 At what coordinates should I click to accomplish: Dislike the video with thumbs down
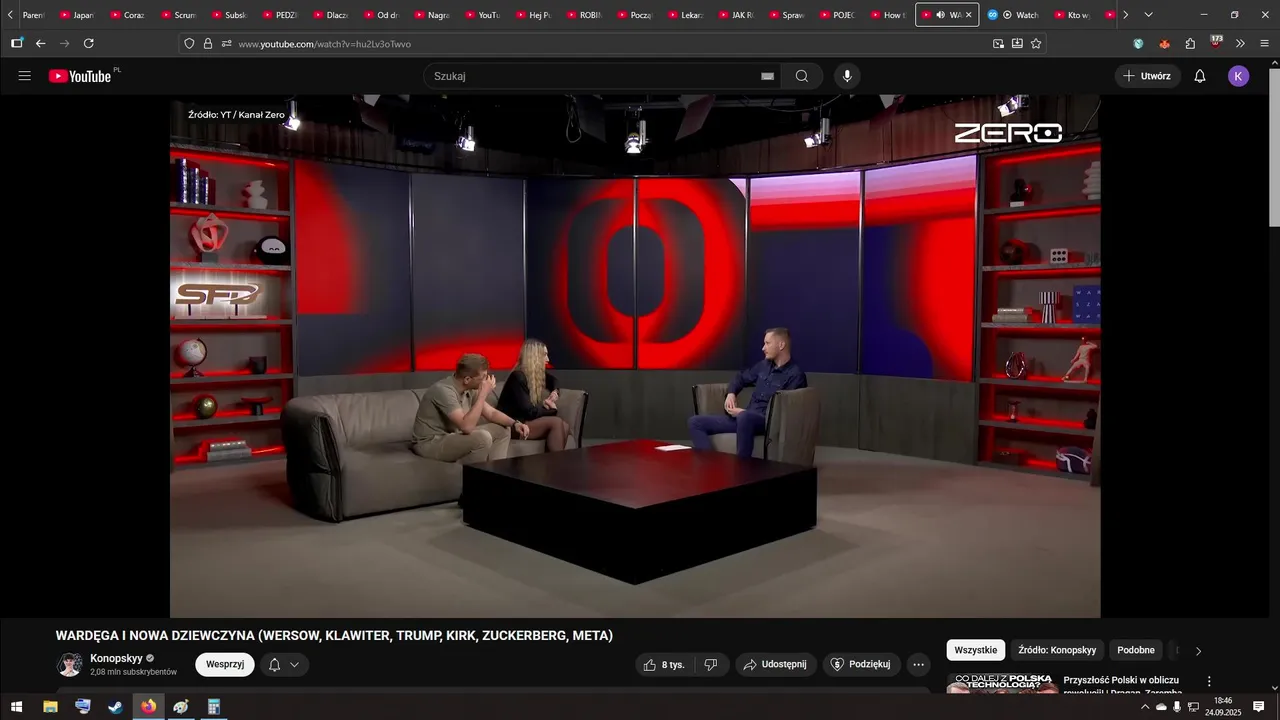[x=711, y=664]
